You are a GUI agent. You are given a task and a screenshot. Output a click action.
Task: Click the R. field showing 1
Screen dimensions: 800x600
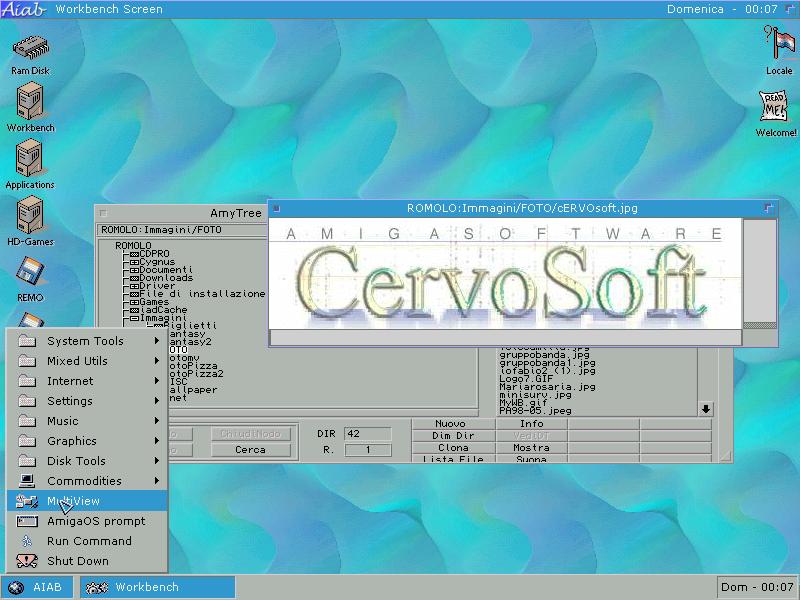pos(368,449)
